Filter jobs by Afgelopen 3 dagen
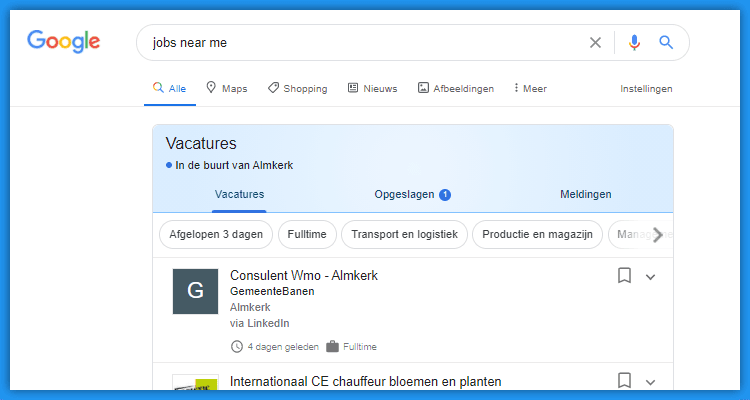This screenshot has width=750, height=400. [215, 235]
